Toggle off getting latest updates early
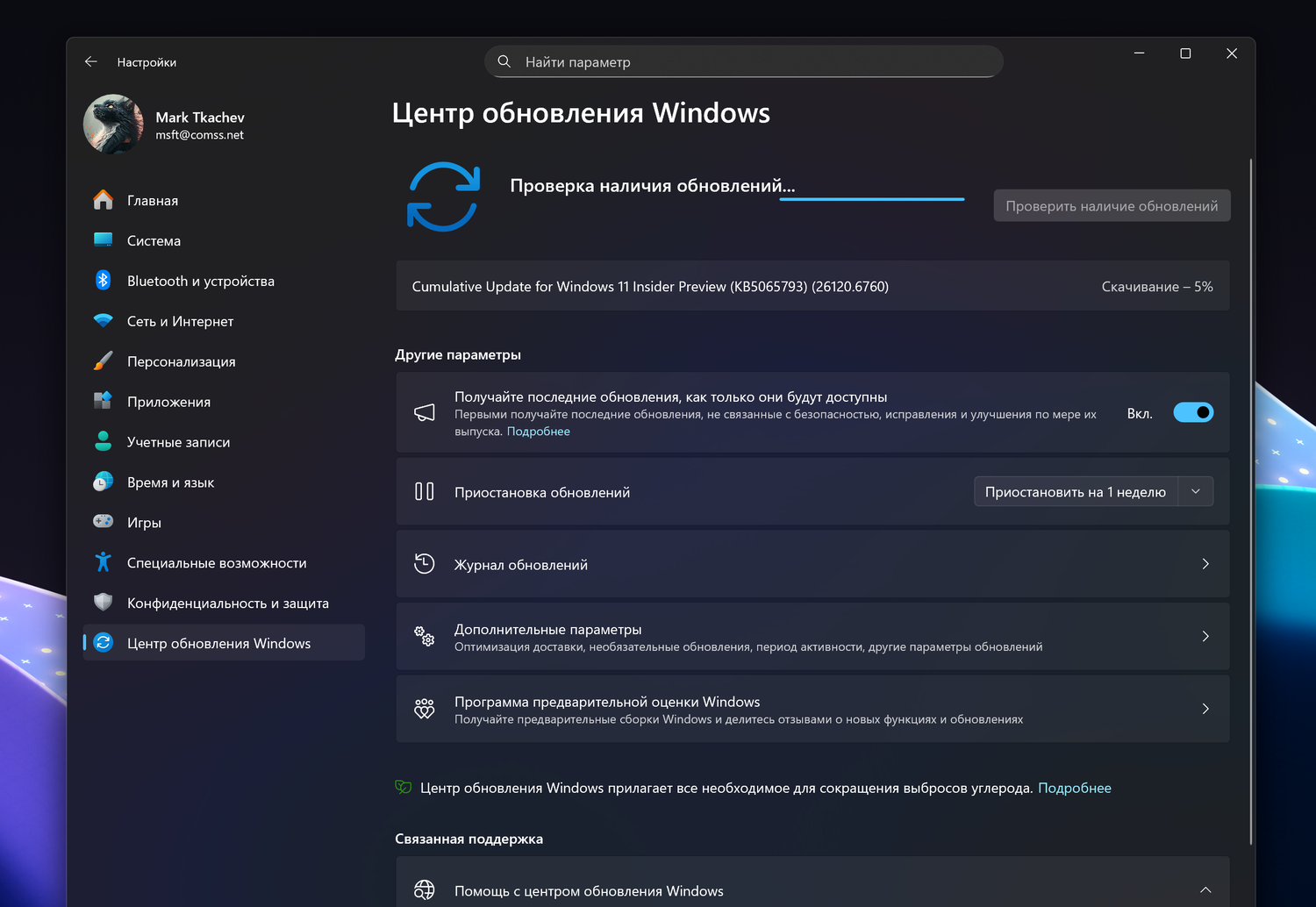The height and width of the screenshot is (907, 1316). click(1193, 412)
